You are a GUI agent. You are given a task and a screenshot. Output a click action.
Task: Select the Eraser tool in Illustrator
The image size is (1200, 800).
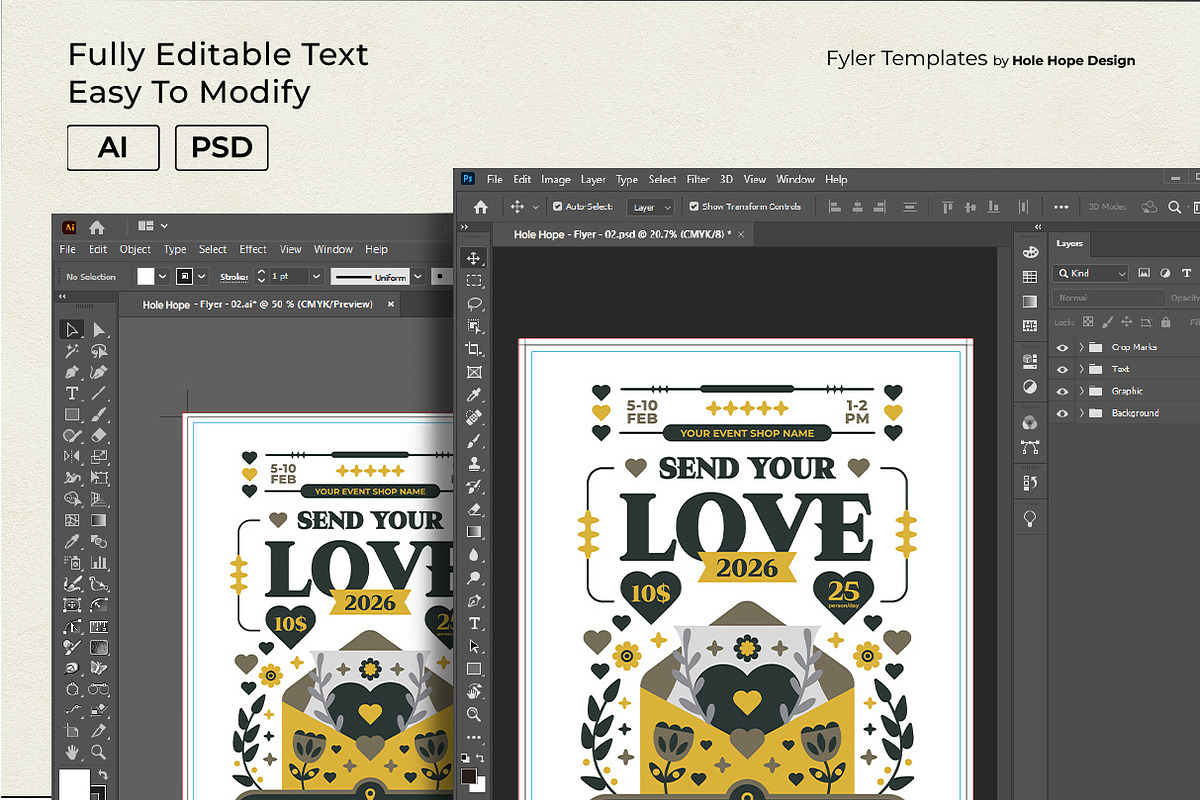coord(99,435)
